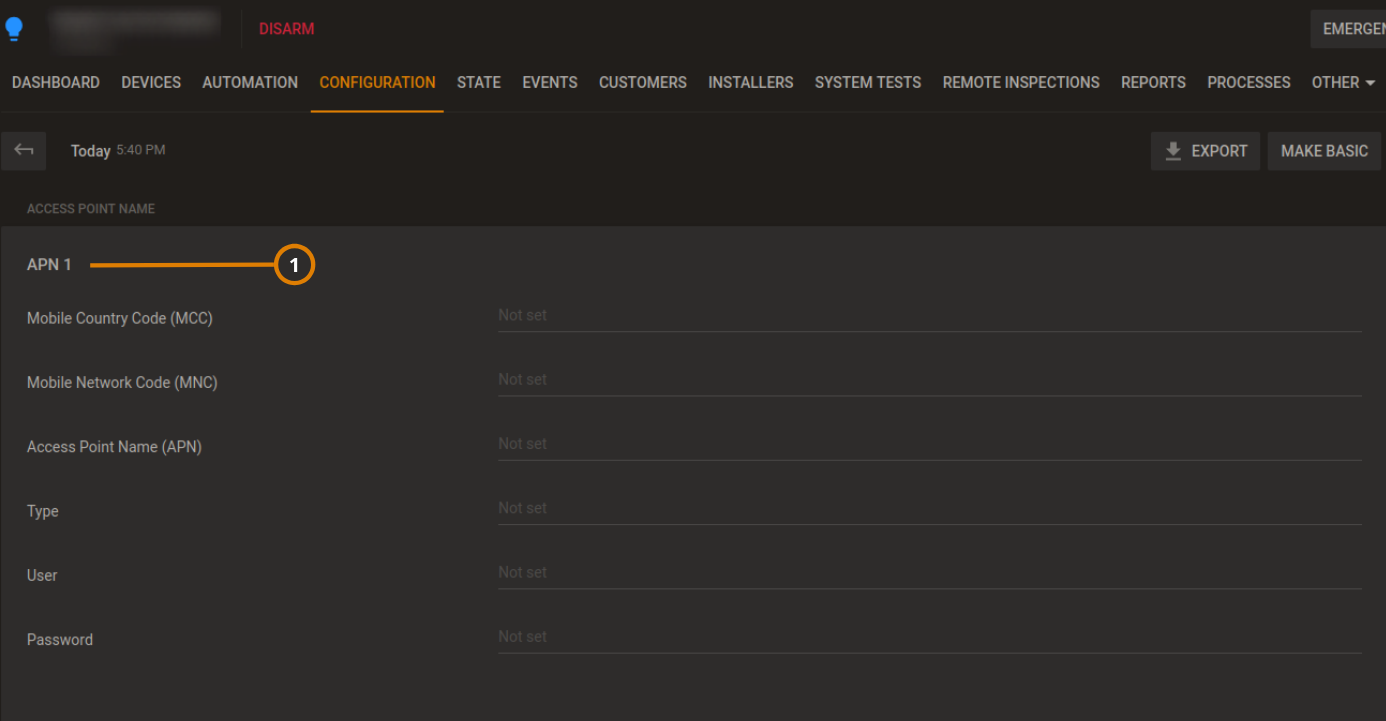The image size is (1386, 721).
Task: Click the Password input field
Action: 928,635
